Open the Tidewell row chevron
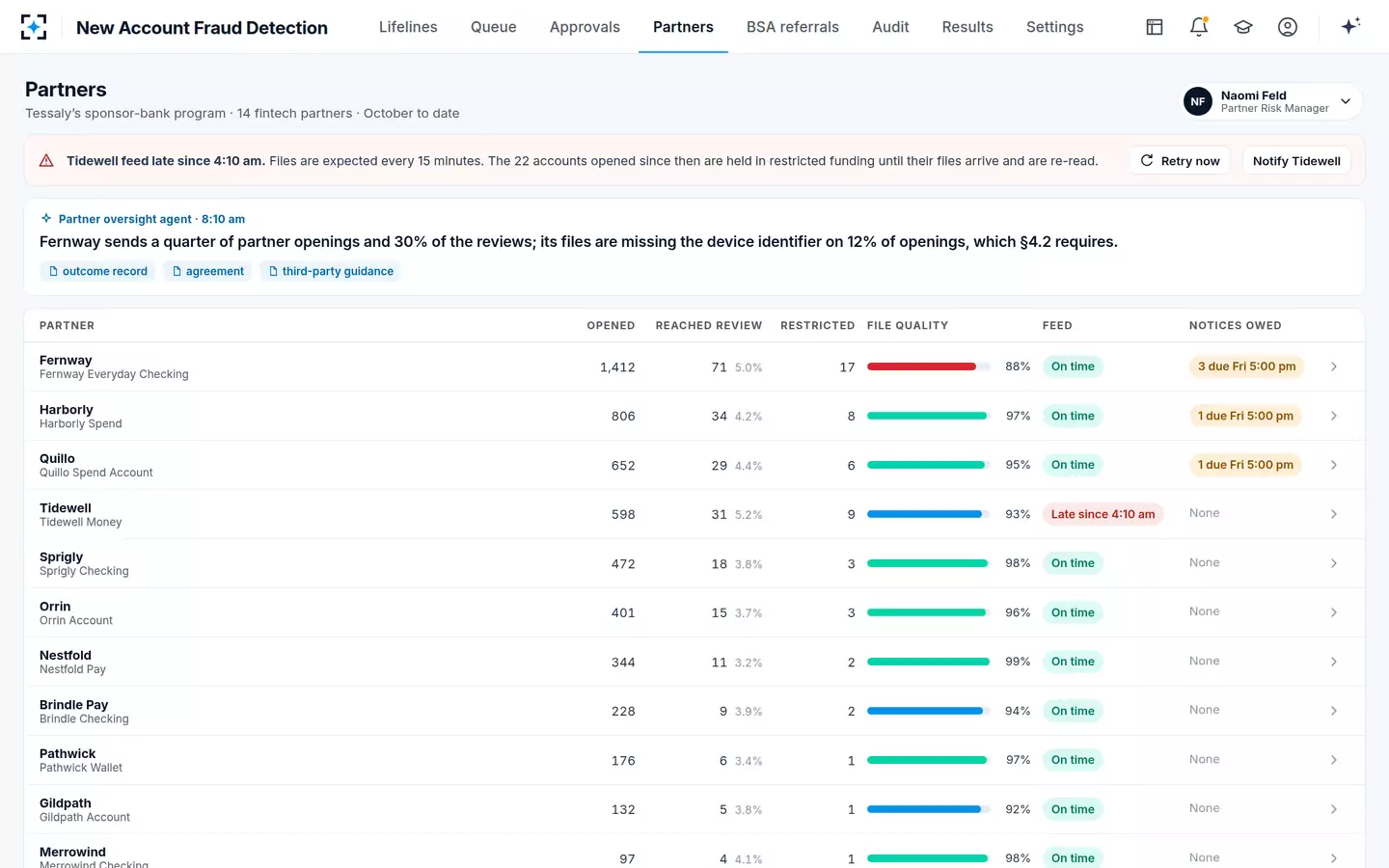 pos(1334,514)
